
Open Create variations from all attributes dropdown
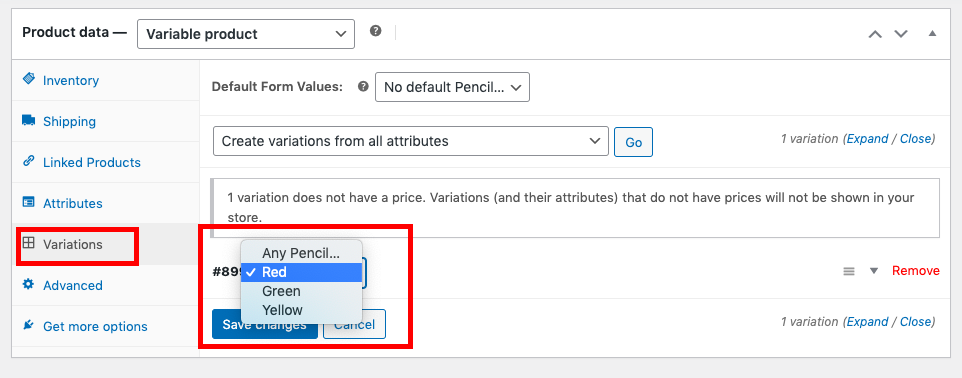coord(411,141)
